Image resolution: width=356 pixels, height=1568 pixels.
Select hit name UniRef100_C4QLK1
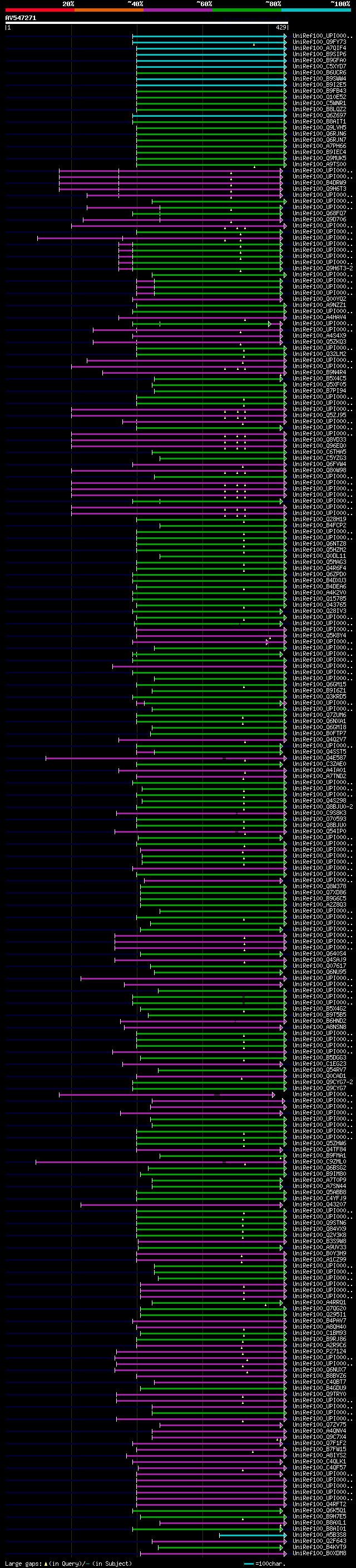point(319,1461)
